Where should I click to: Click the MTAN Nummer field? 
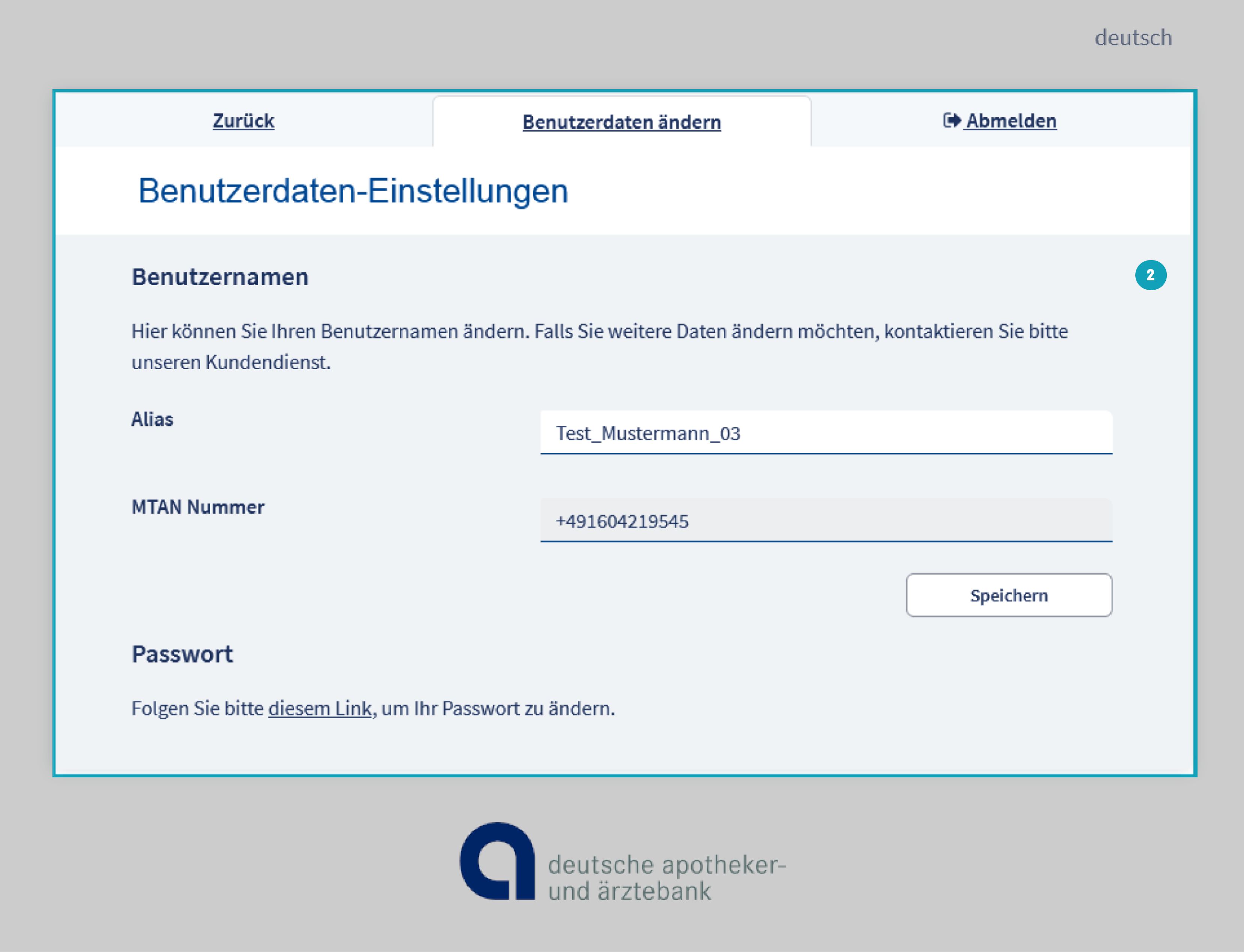coord(826,520)
